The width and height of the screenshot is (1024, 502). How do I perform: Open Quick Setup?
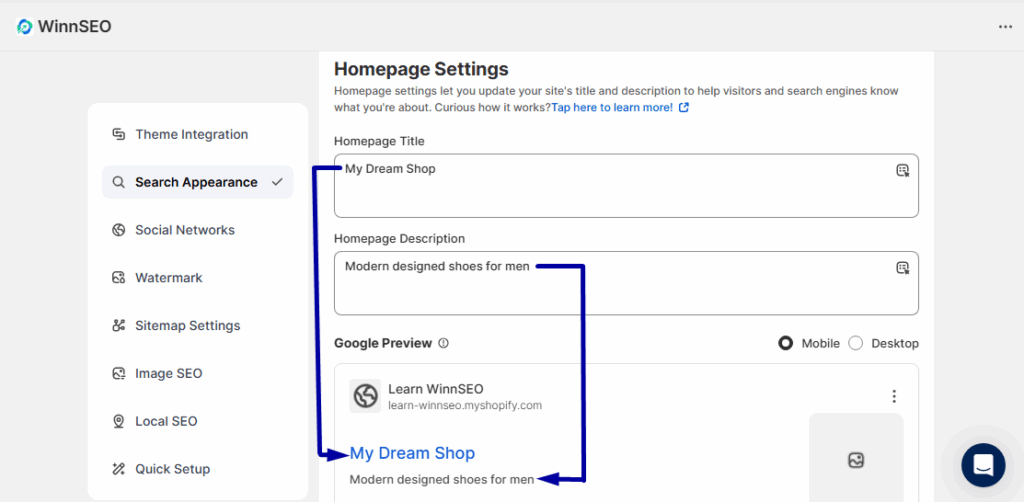point(198,469)
